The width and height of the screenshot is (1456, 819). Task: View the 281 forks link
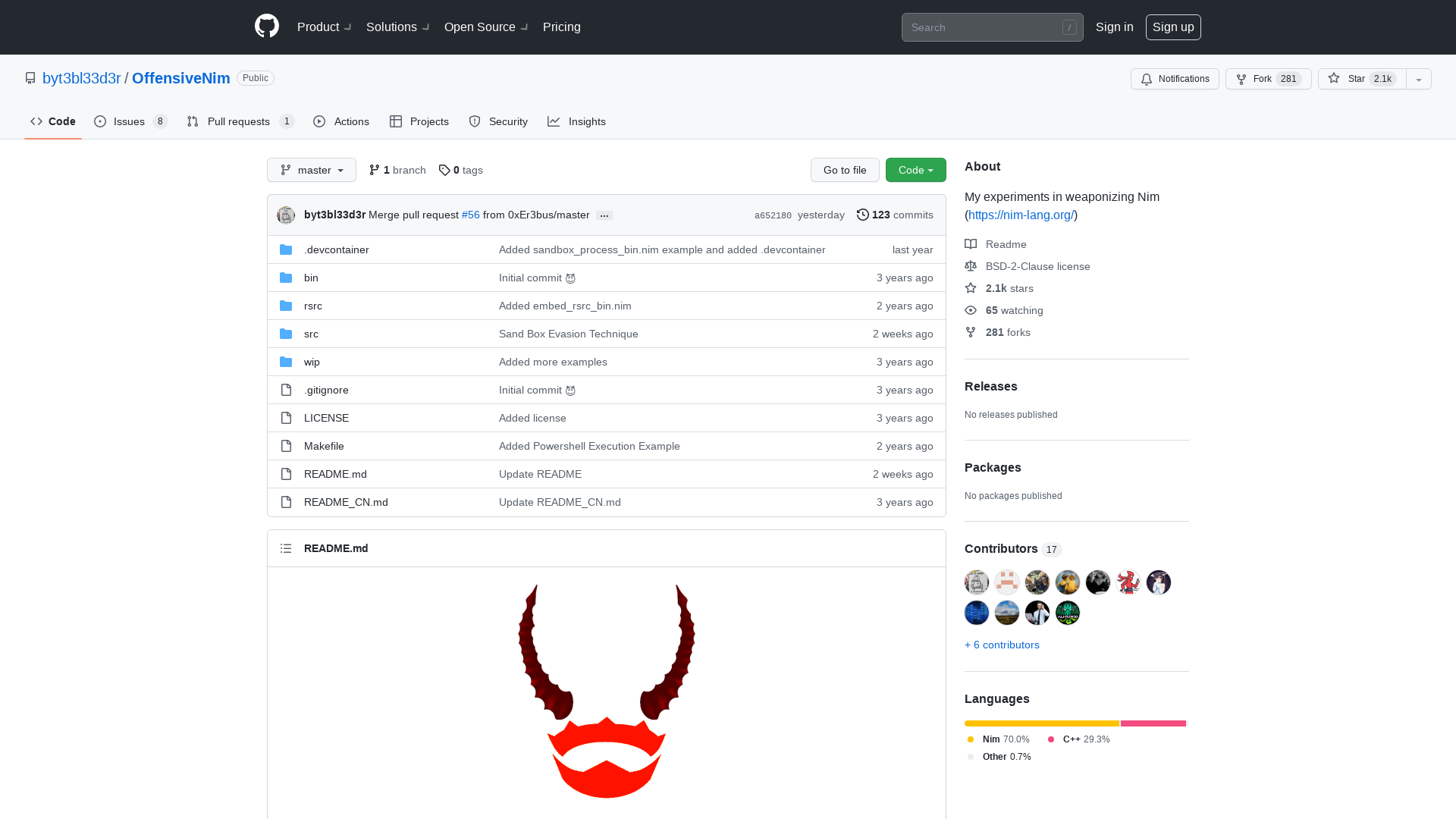tap(1008, 332)
